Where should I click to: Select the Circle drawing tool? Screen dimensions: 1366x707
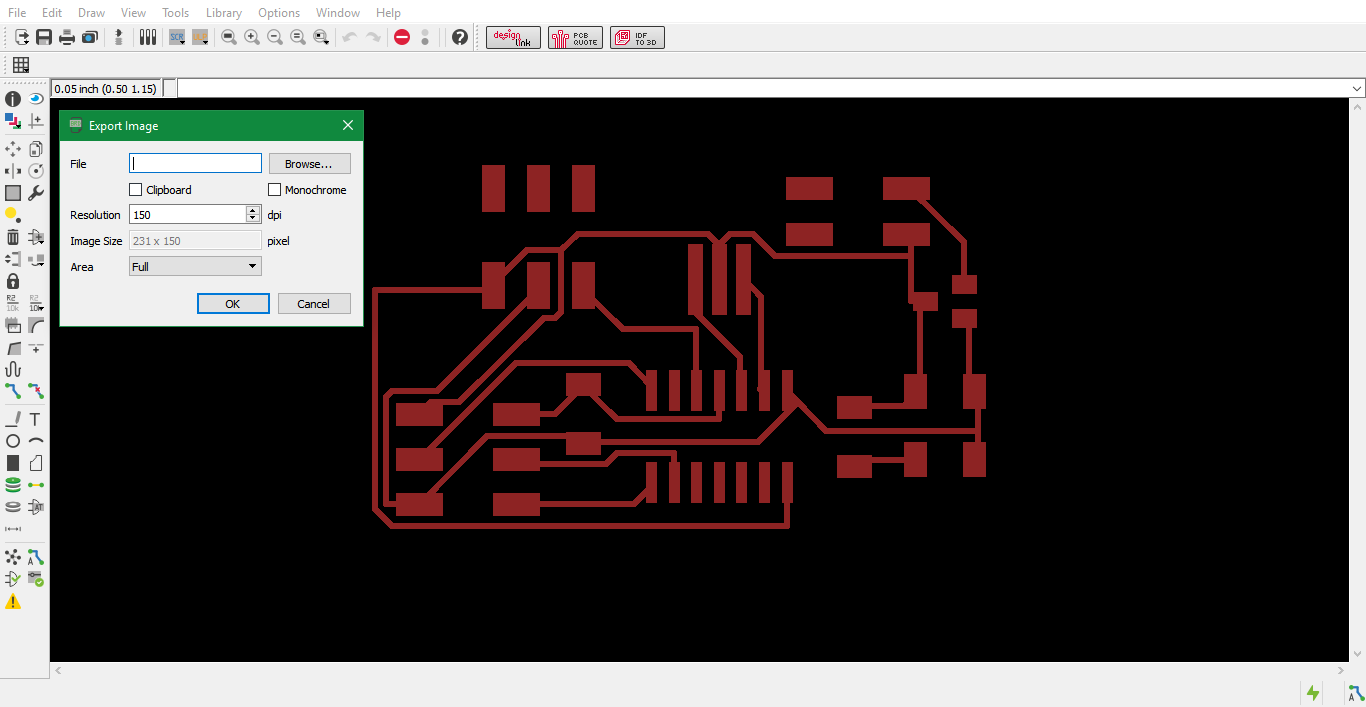(x=13, y=441)
